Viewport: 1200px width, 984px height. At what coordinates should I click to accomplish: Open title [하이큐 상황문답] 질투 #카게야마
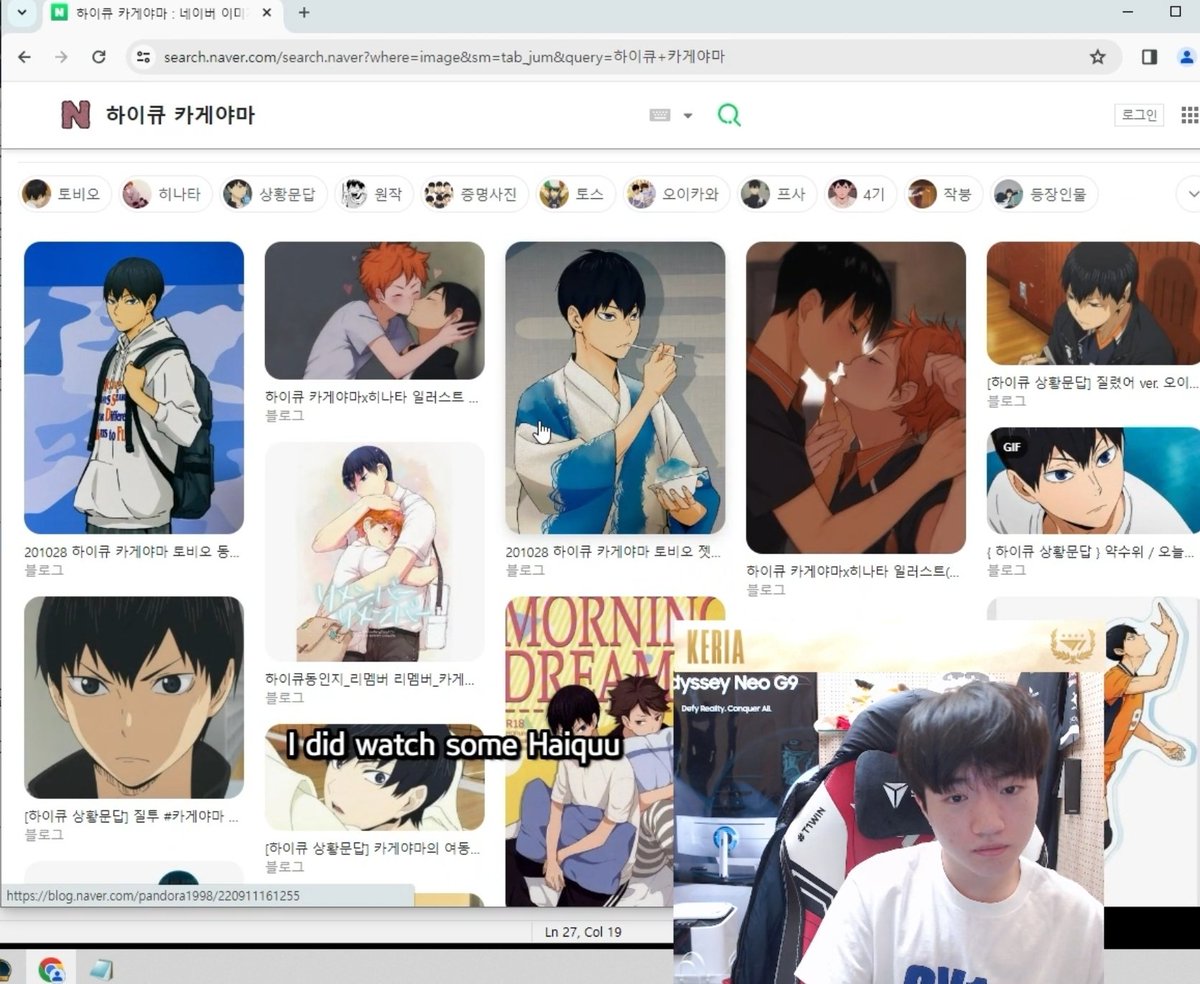[x=132, y=816]
